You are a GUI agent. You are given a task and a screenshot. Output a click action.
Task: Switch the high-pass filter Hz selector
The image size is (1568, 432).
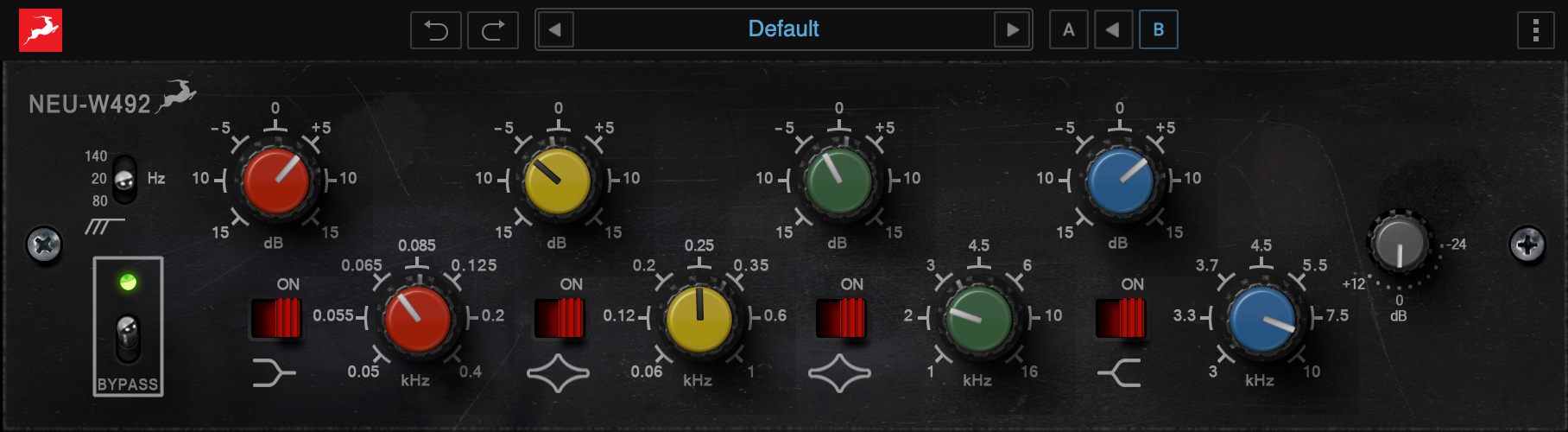125,180
